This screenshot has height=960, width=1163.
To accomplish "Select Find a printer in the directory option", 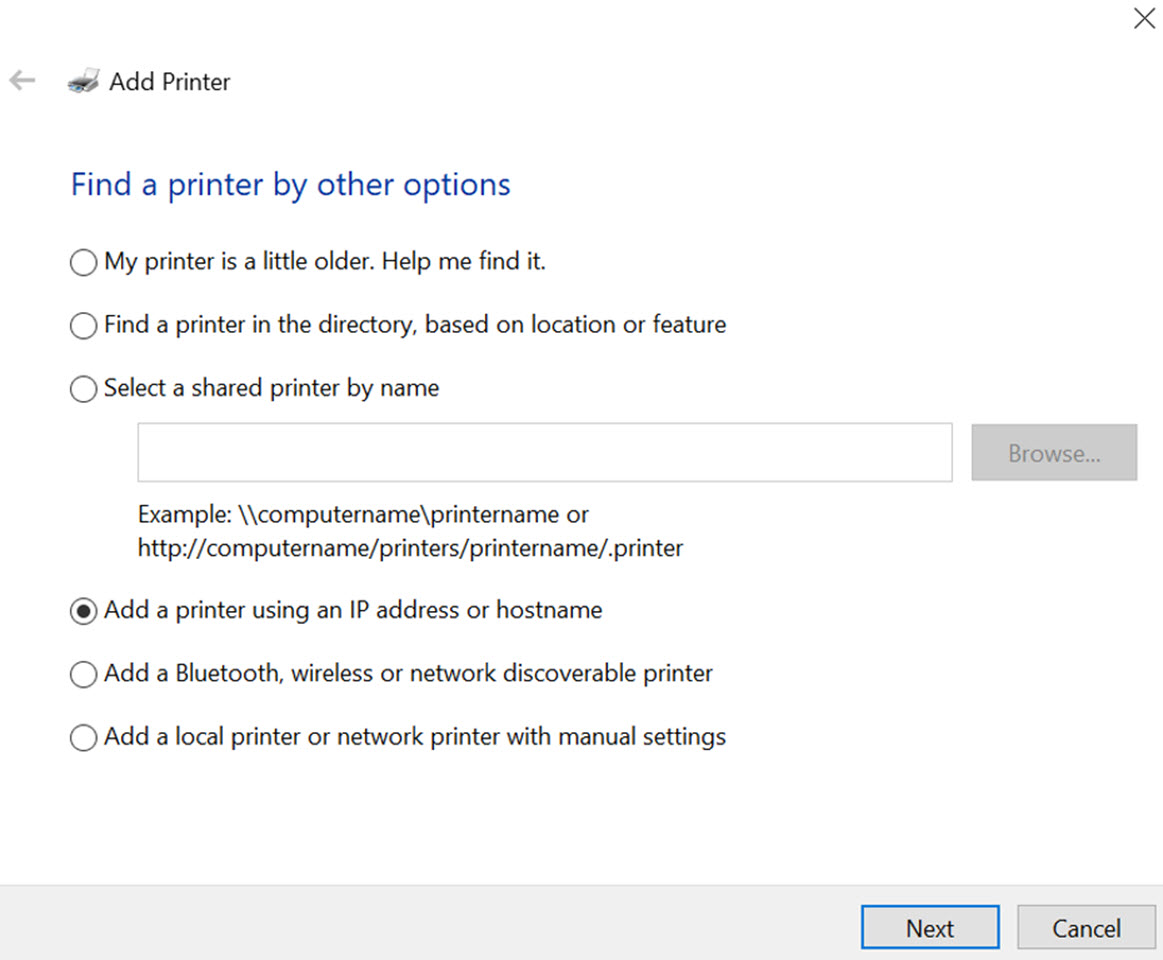I will click(x=83, y=325).
